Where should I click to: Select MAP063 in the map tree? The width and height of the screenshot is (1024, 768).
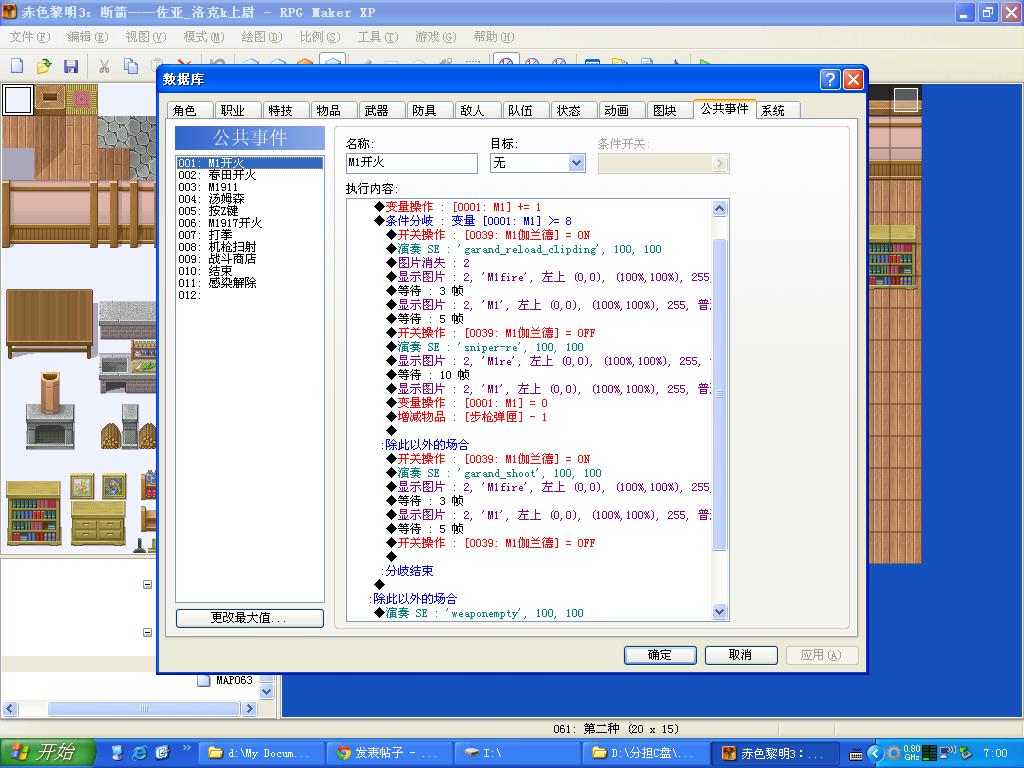(x=234, y=680)
